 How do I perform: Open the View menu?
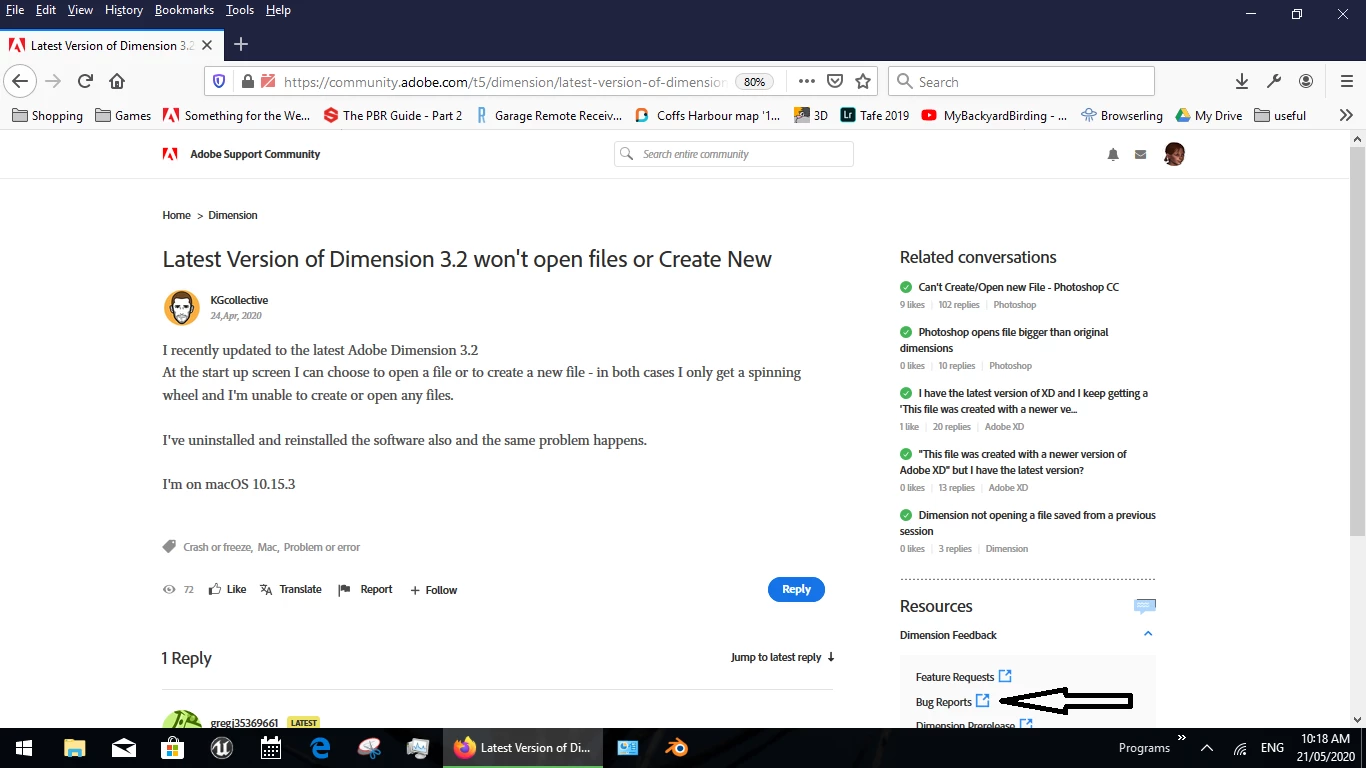(80, 10)
